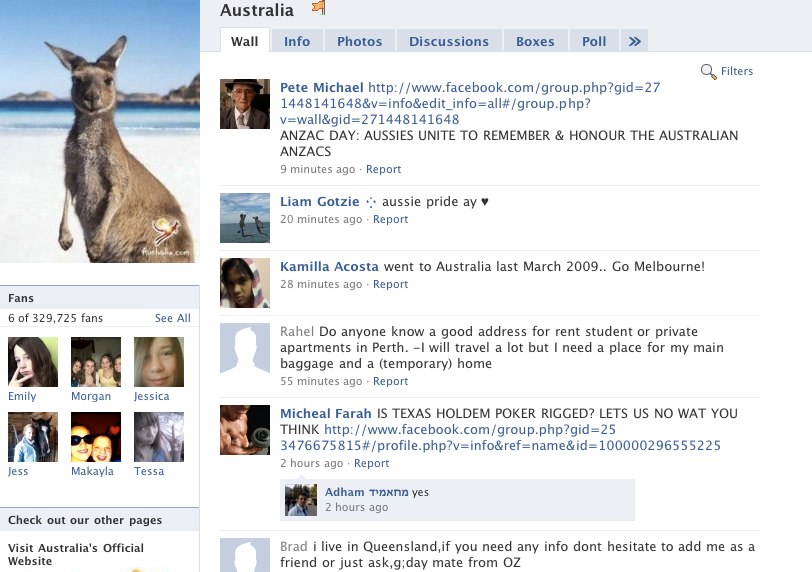
Task: Click fan Makayla's thumbnail photo
Action: tap(96, 437)
